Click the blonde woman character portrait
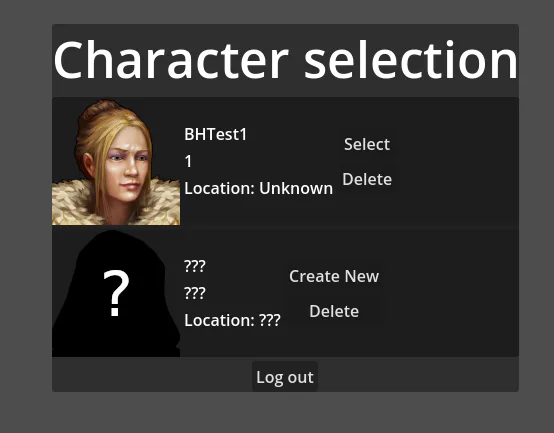 (116, 162)
